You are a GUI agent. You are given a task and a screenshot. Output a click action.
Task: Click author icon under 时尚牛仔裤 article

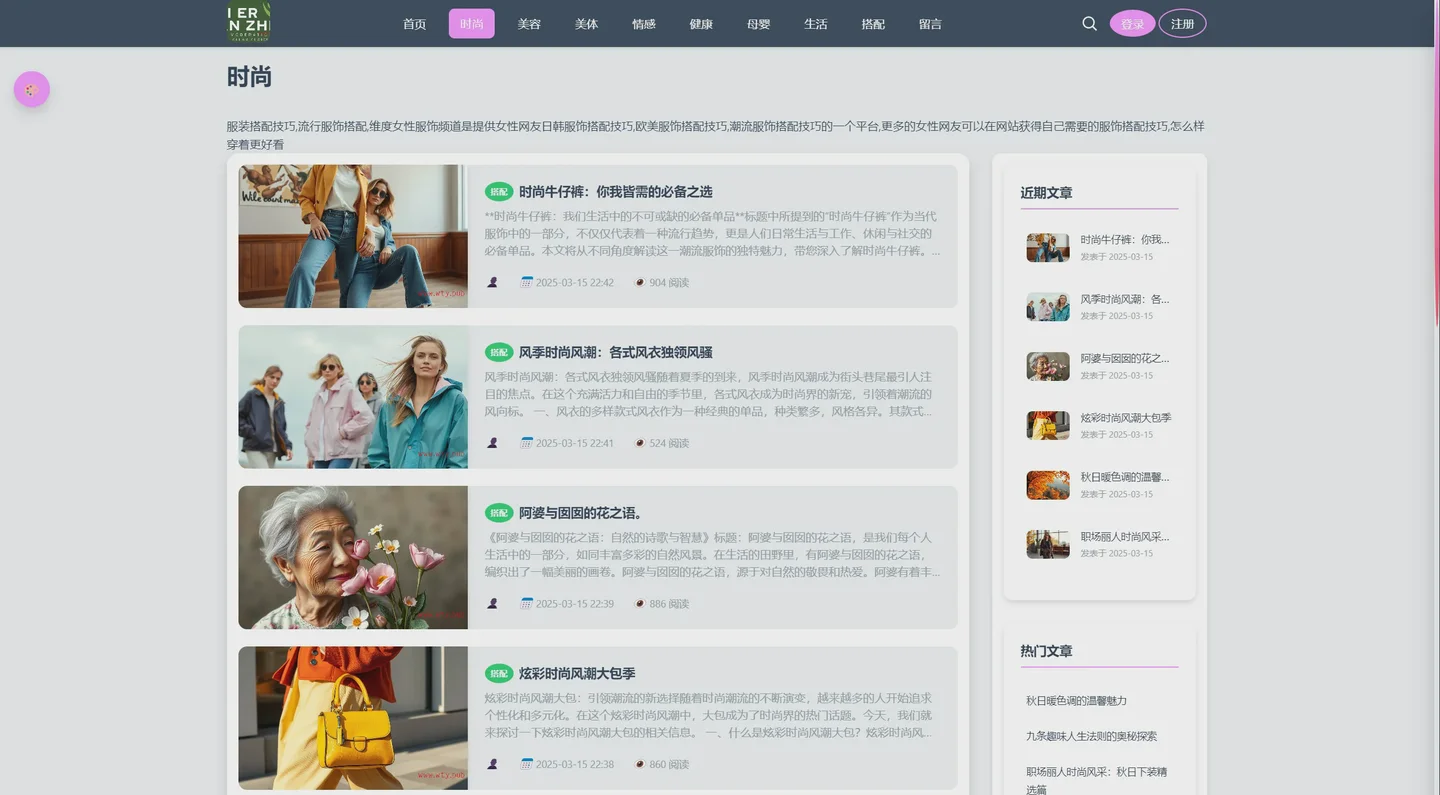[x=492, y=283]
